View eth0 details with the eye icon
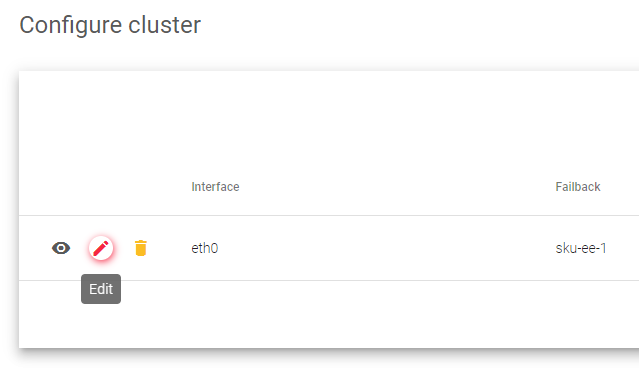This screenshot has width=639, height=368. 61,248
